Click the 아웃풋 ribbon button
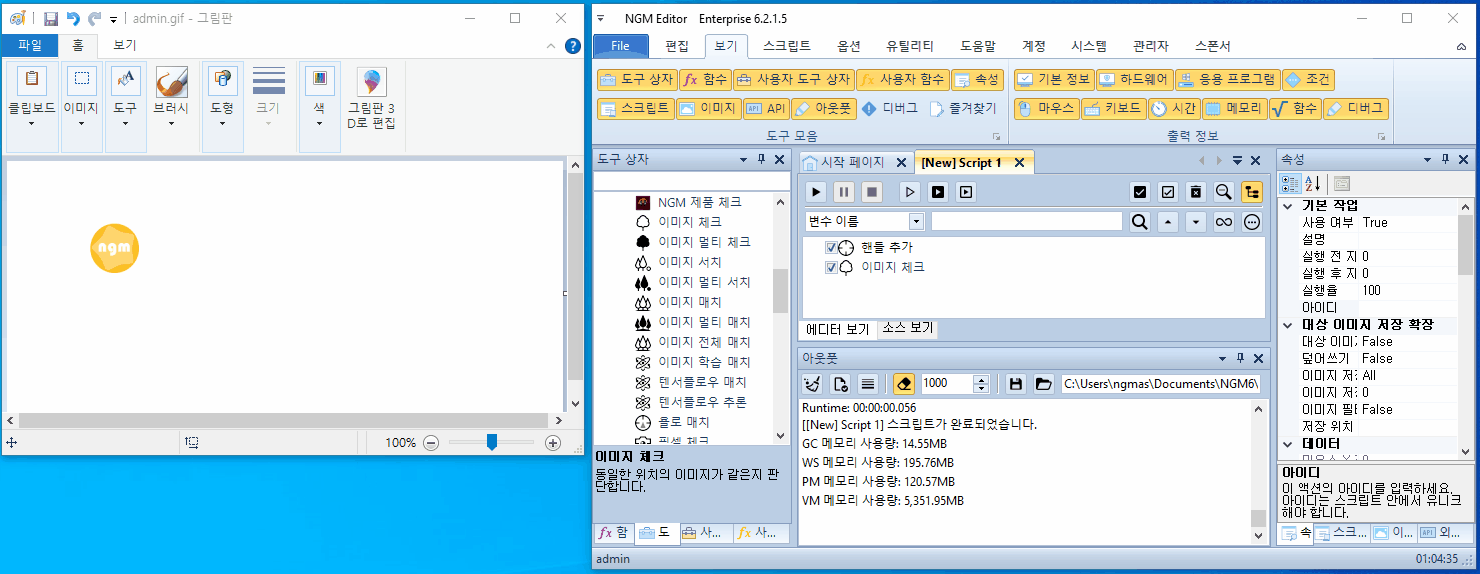This screenshot has height=574, width=1480. pos(822,108)
